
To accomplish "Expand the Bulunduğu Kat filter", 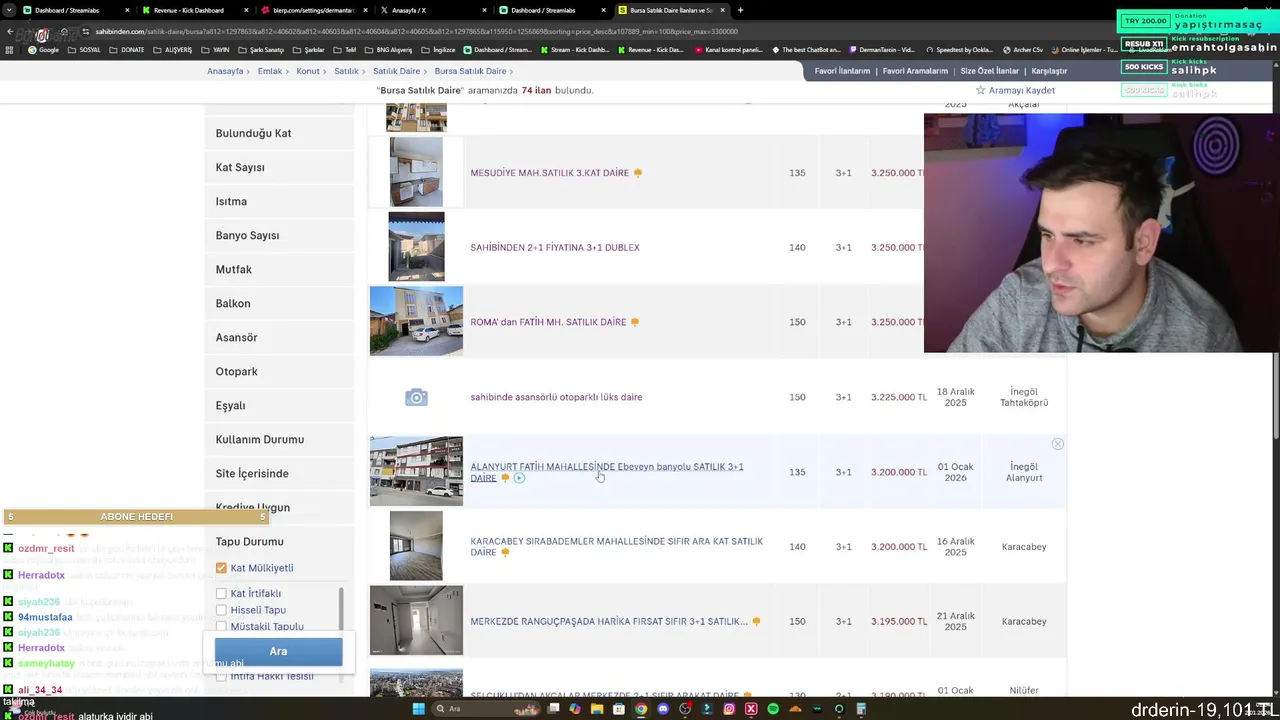I will click(279, 133).
